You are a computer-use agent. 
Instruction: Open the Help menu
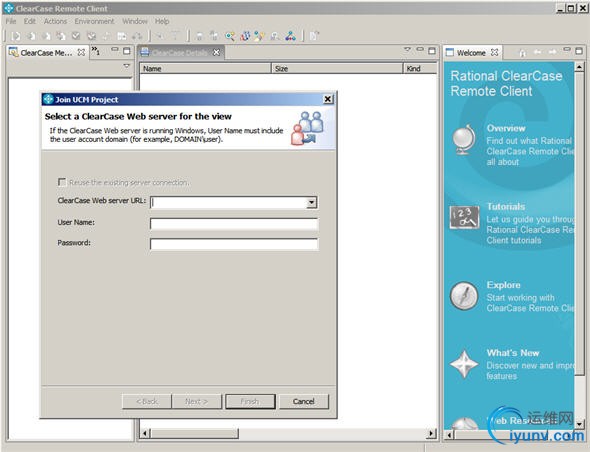(162, 21)
